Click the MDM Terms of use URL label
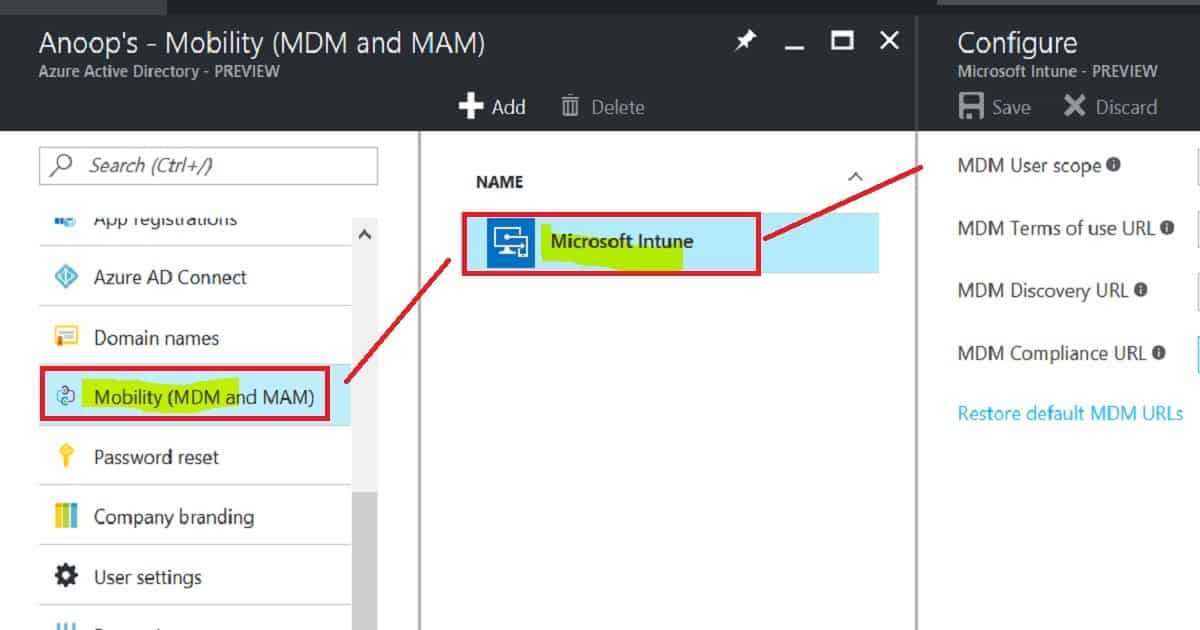Viewport: 1200px width, 630px height. pyautogui.click(x=1056, y=228)
